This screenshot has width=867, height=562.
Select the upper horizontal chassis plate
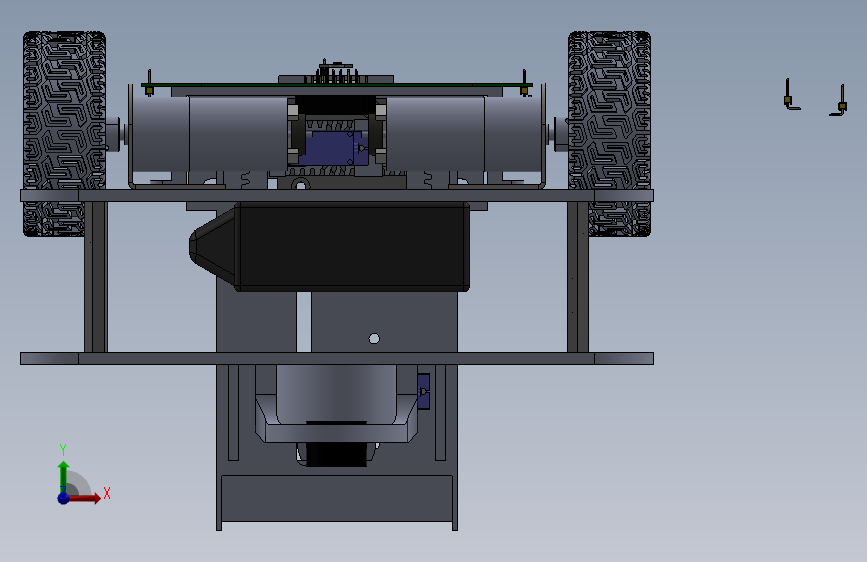click(x=337, y=195)
